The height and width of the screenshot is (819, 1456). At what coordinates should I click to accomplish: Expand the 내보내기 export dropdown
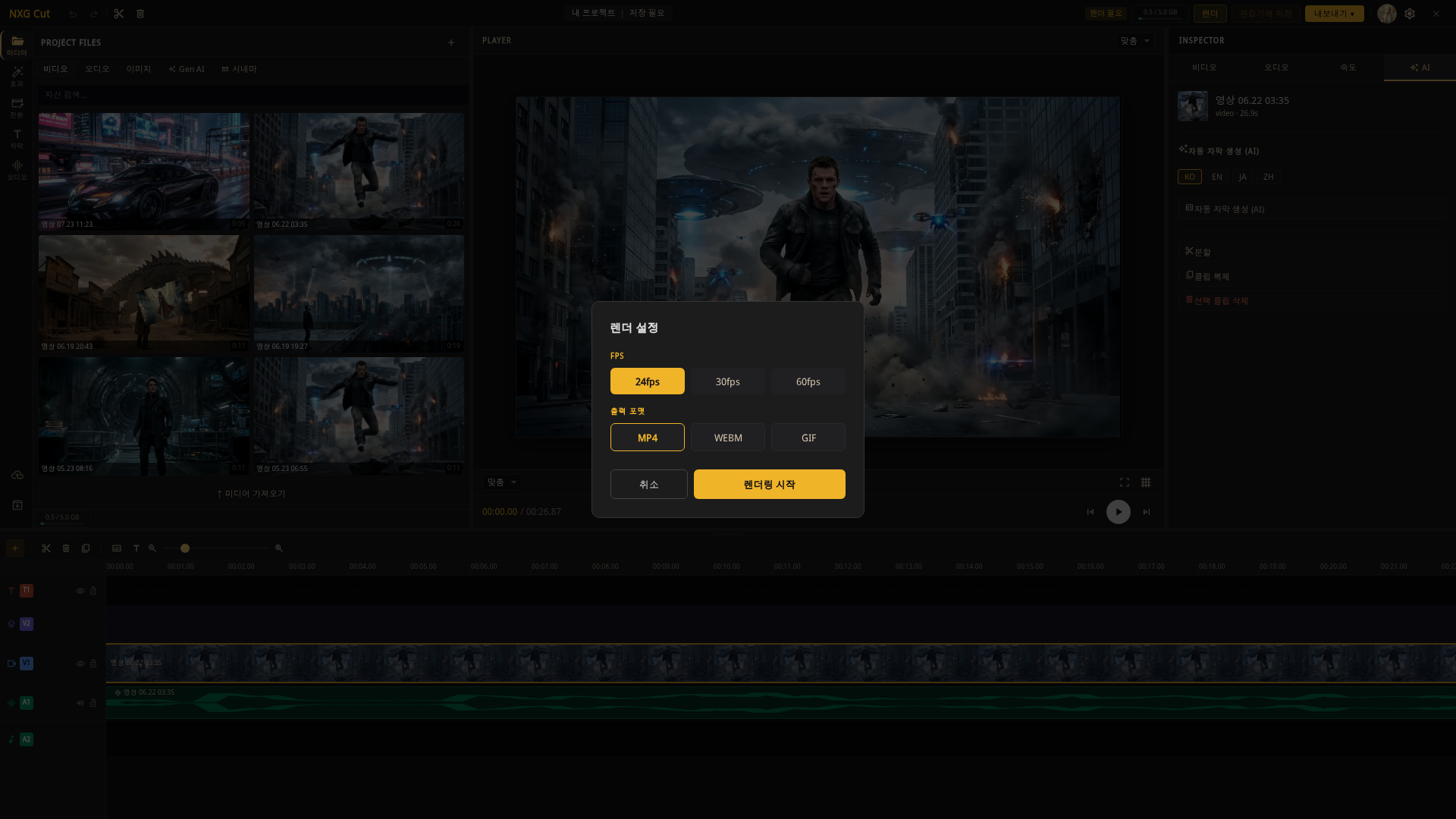(1335, 14)
